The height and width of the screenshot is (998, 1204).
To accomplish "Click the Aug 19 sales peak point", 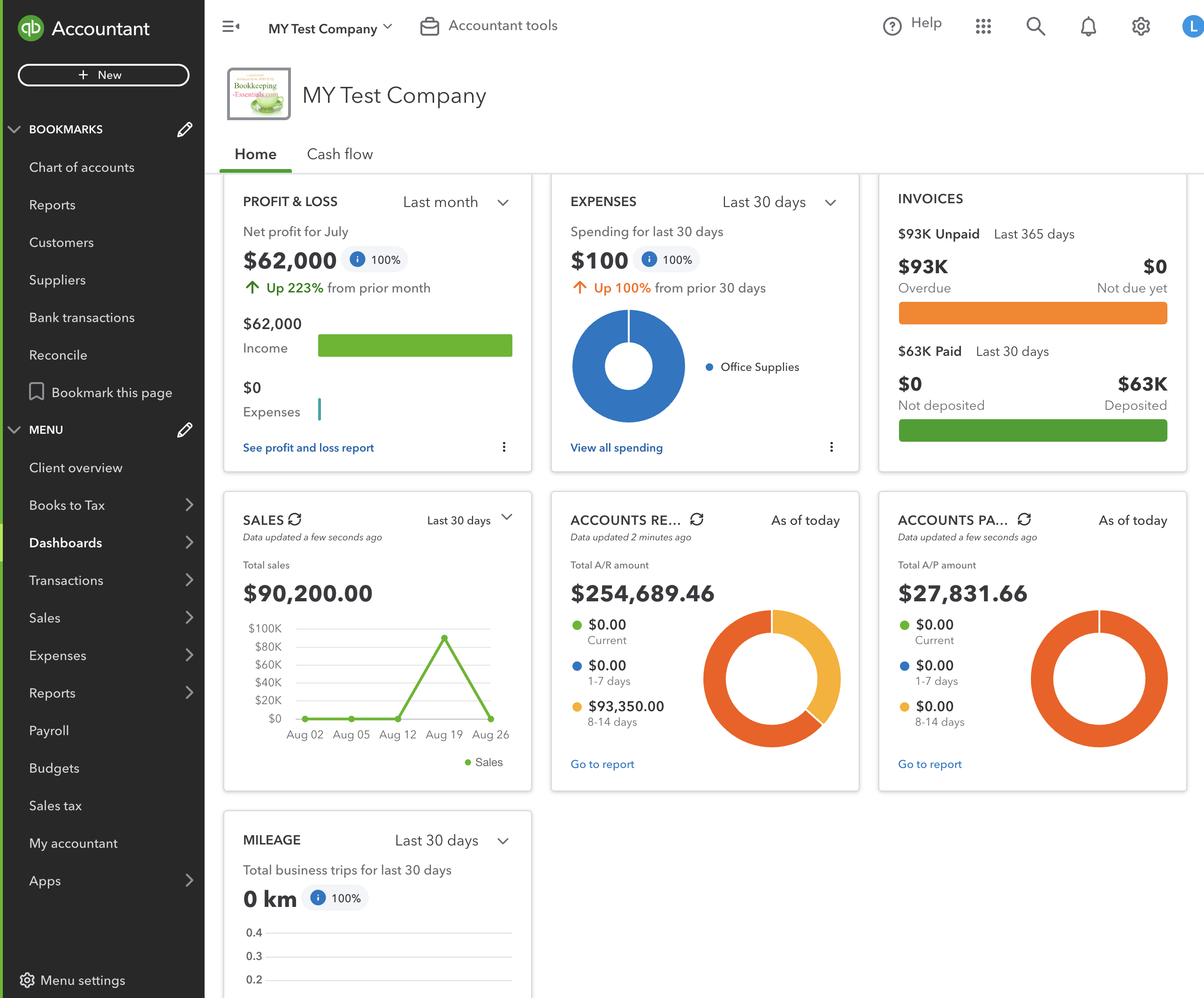I will point(444,638).
